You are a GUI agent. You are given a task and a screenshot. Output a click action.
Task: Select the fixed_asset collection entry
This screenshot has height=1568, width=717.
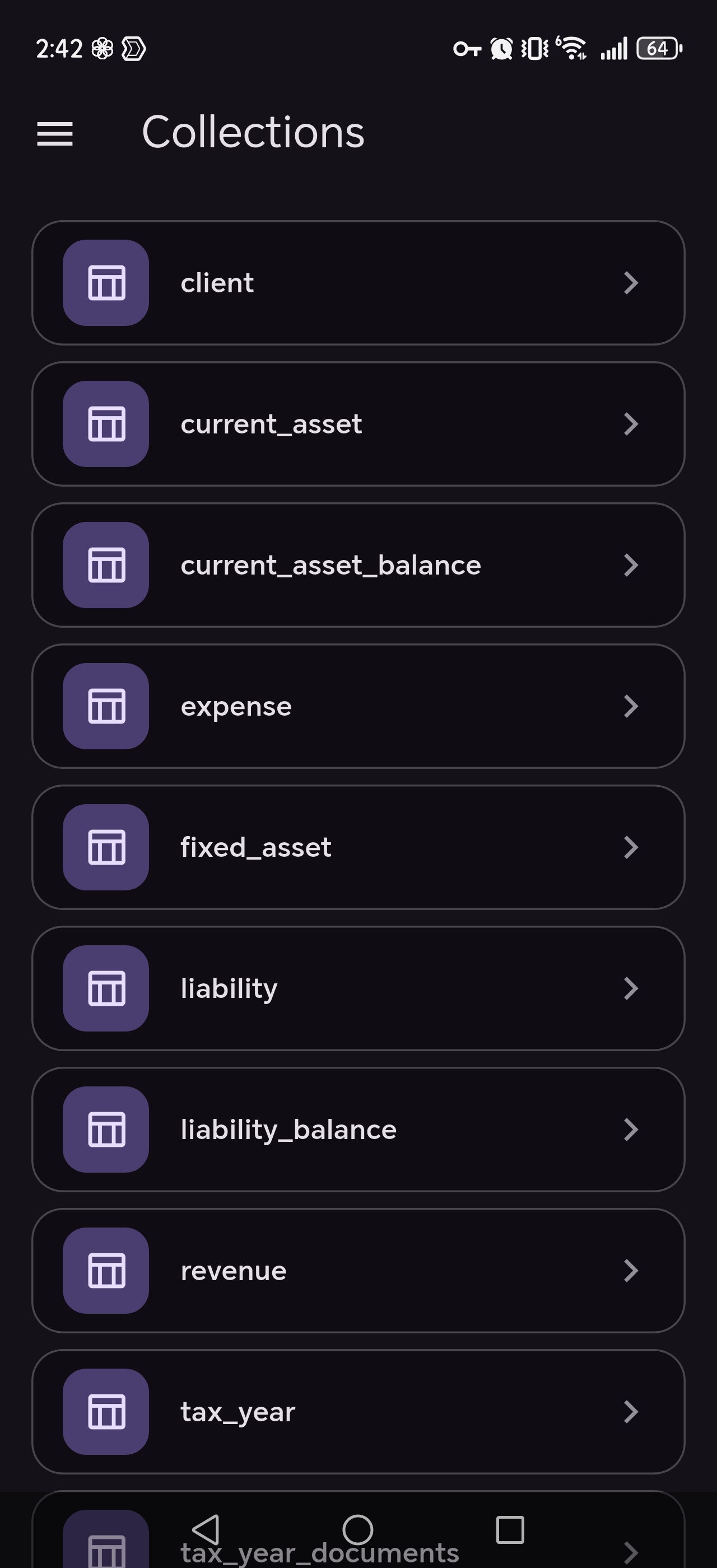point(358,847)
